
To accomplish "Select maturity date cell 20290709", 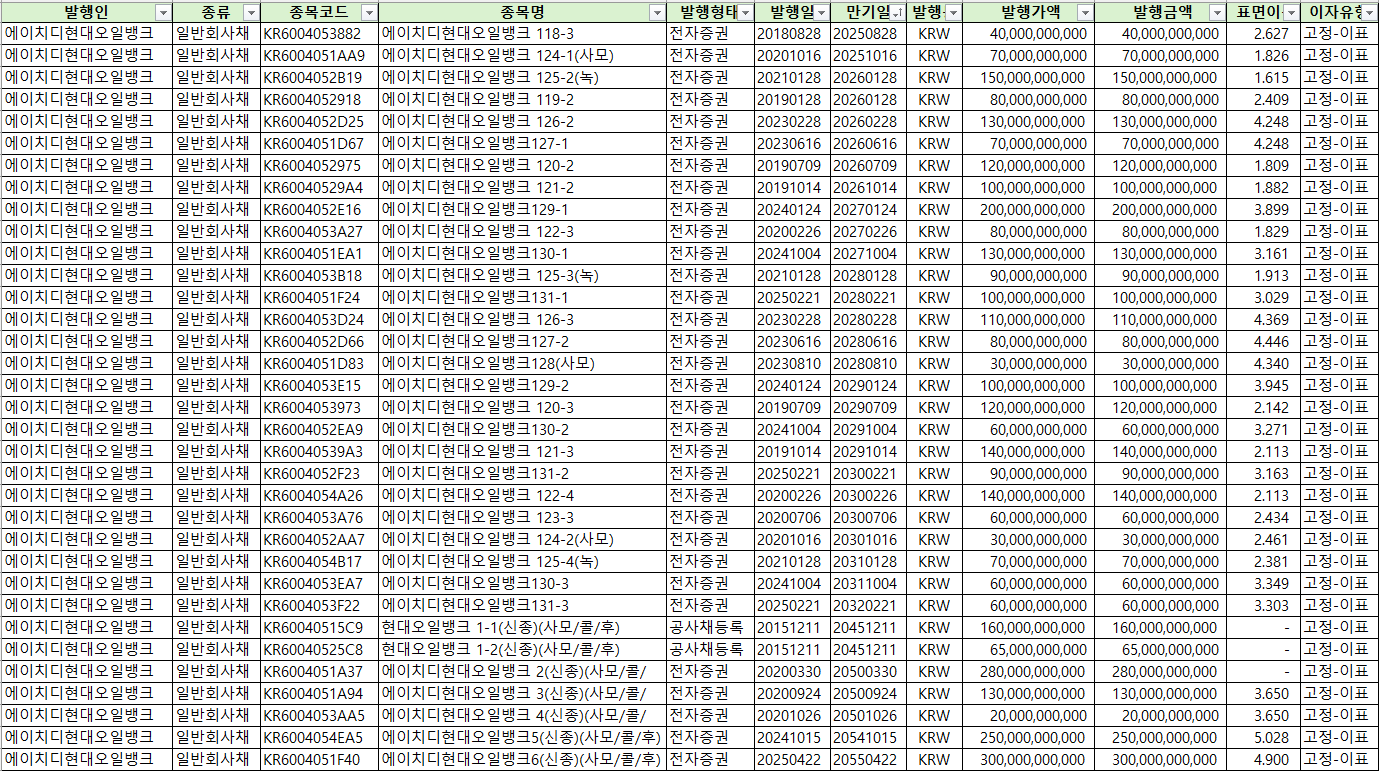I will pyautogui.click(x=868, y=407).
